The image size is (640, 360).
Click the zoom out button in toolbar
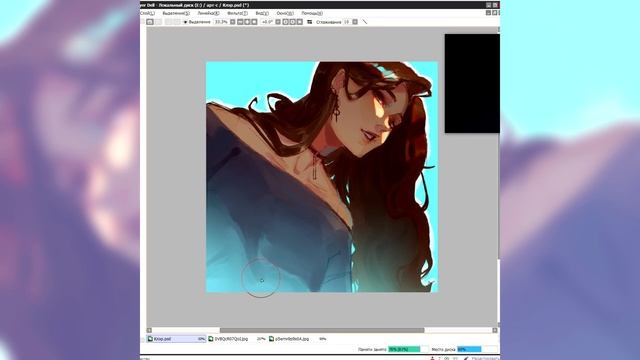240,22
